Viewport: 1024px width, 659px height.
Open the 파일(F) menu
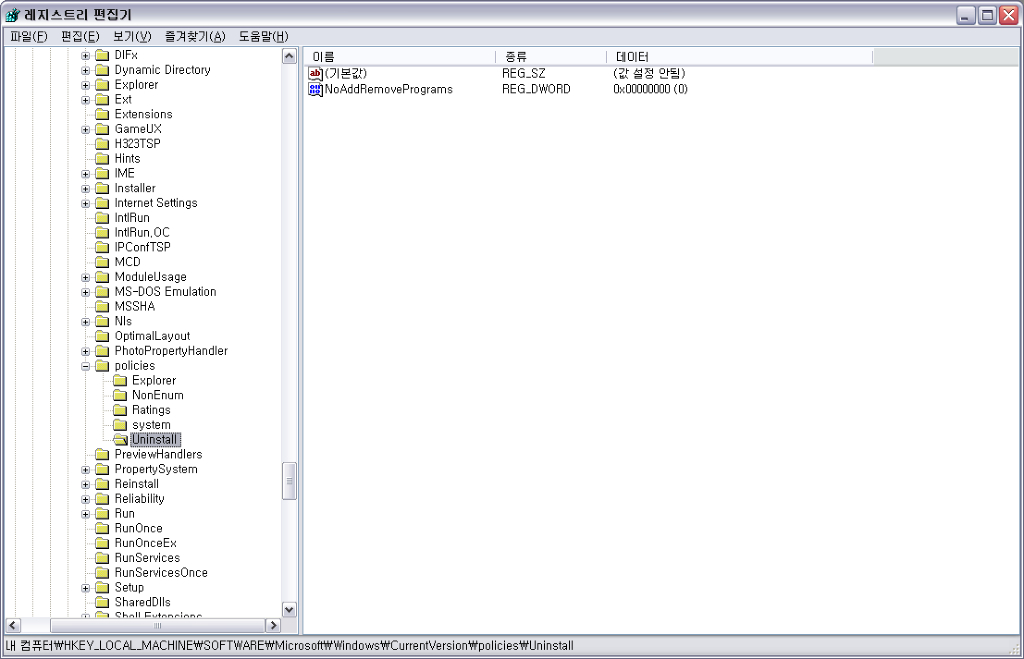pyautogui.click(x=29, y=37)
